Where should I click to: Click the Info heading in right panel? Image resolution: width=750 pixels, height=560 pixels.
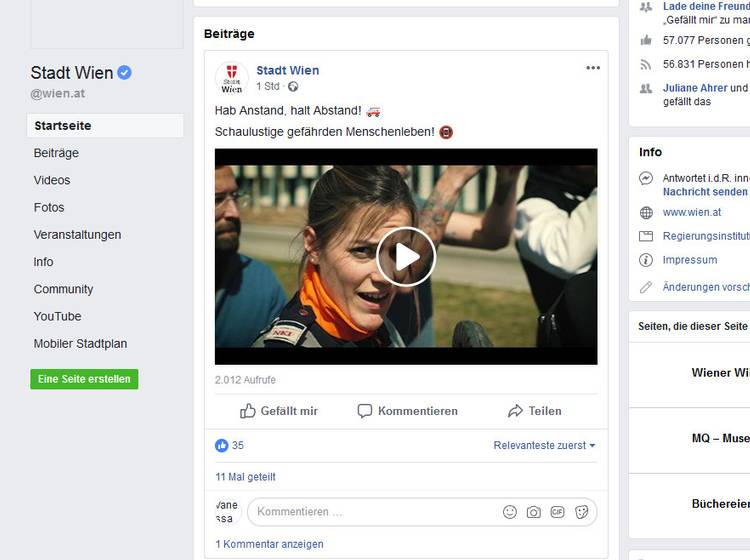651,152
